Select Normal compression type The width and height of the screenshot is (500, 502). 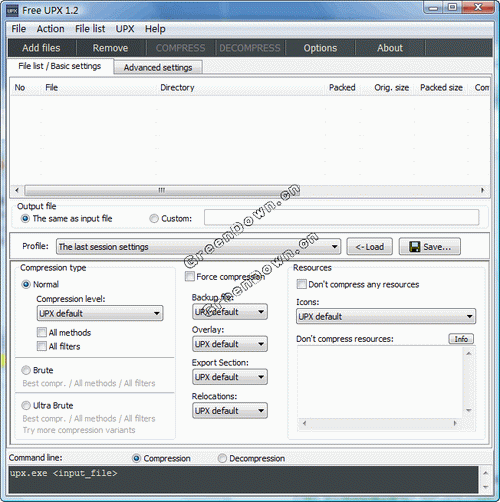pyautogui.click(x=40, y=284)
